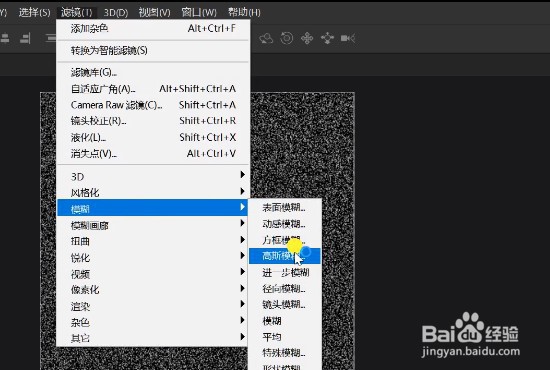Expand the 杂色 submenu
550x370 pixels.
click(153, 322)
